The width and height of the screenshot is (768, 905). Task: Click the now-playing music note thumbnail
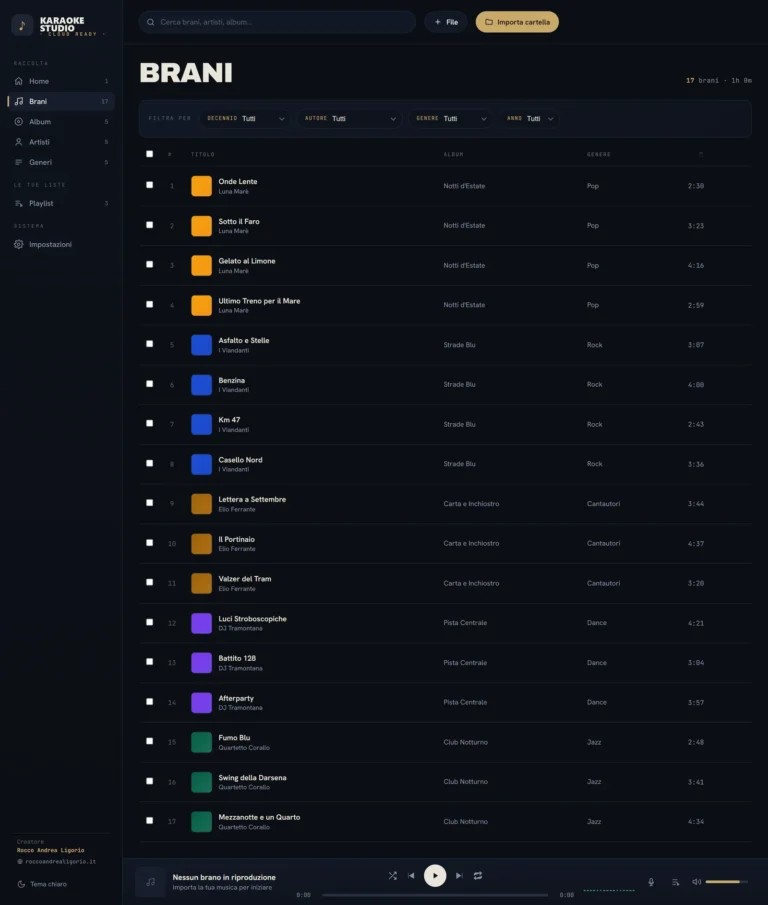point(151,882)
